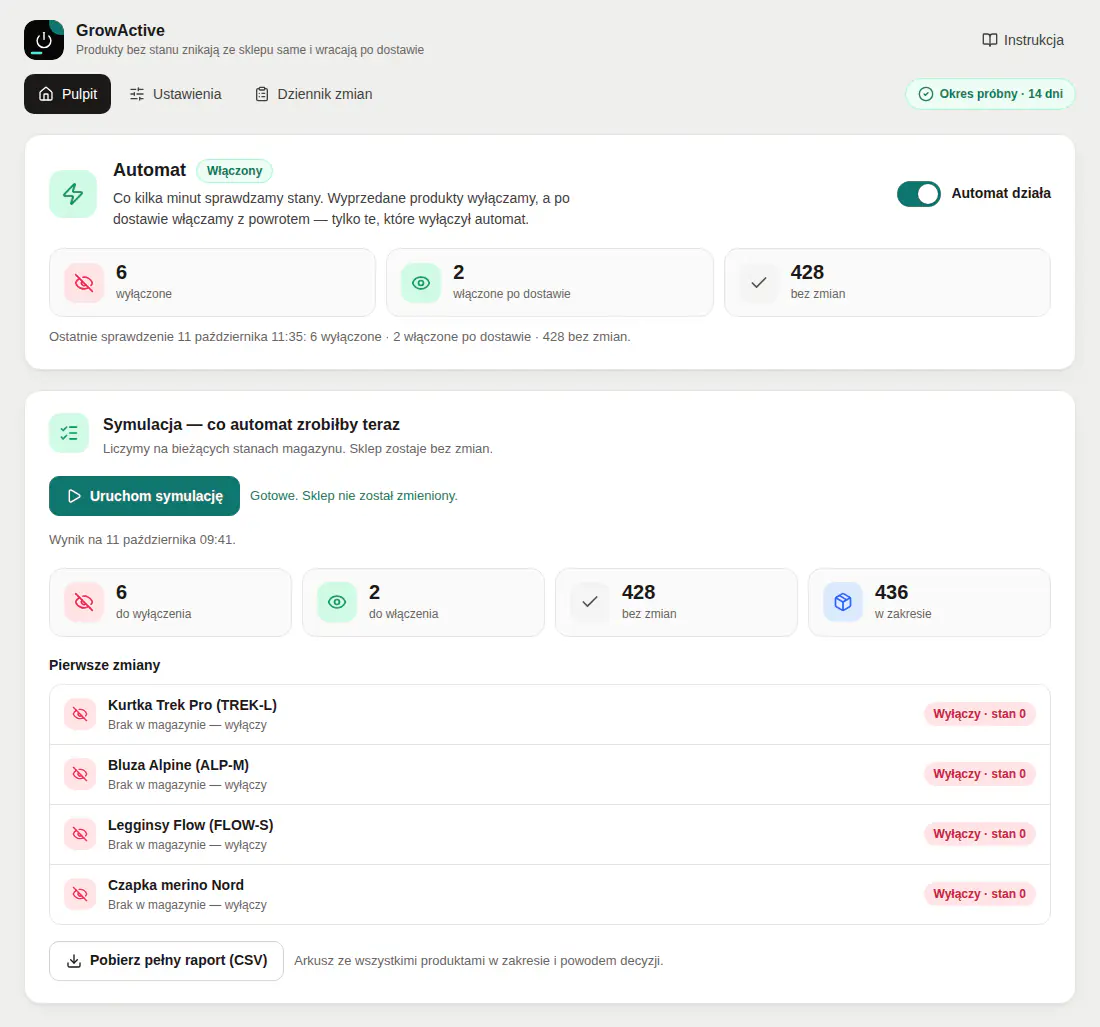Click the crossed-eye icon on Legginsy Flow row
Image resolution: width=1100 pixels, height=1027 pixels.
80,834
